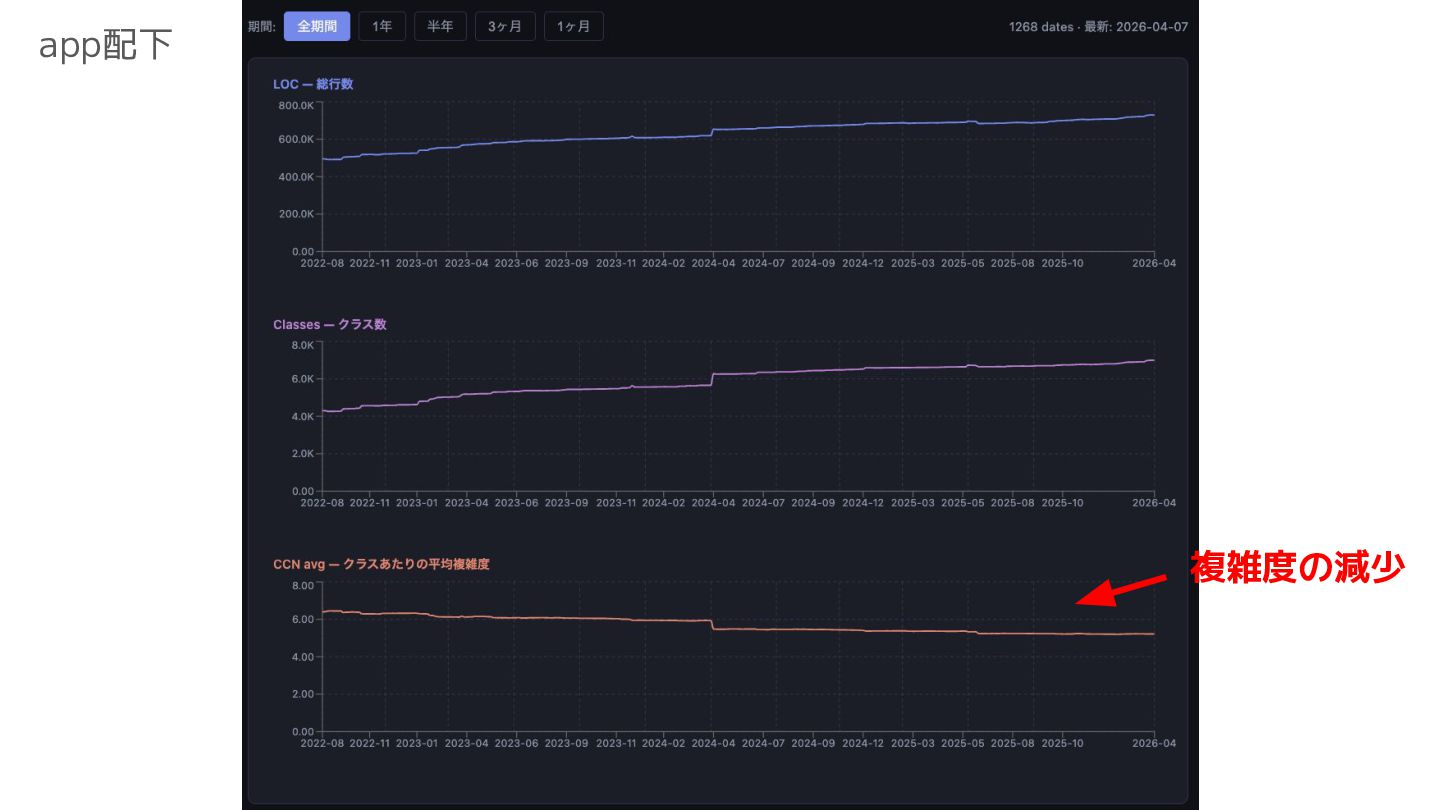Click the 800.0K axis label in LOC chart
1440x810 pixels.
[x=295, y=105]
